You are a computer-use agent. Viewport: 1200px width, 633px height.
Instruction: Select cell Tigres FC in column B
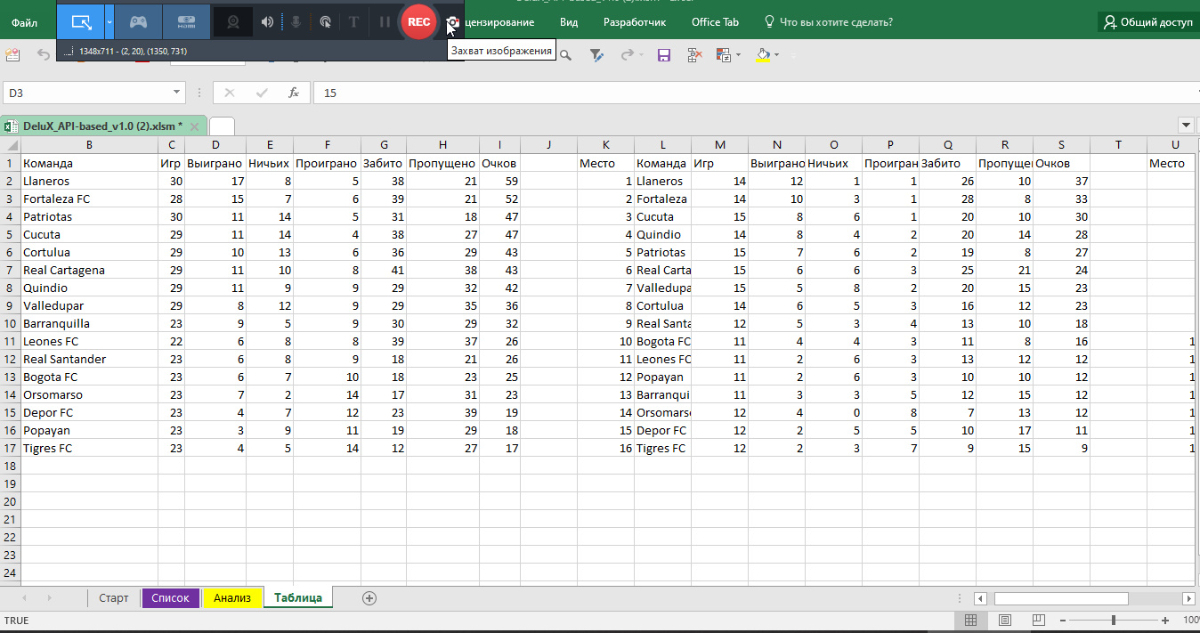tap(88, 448)
